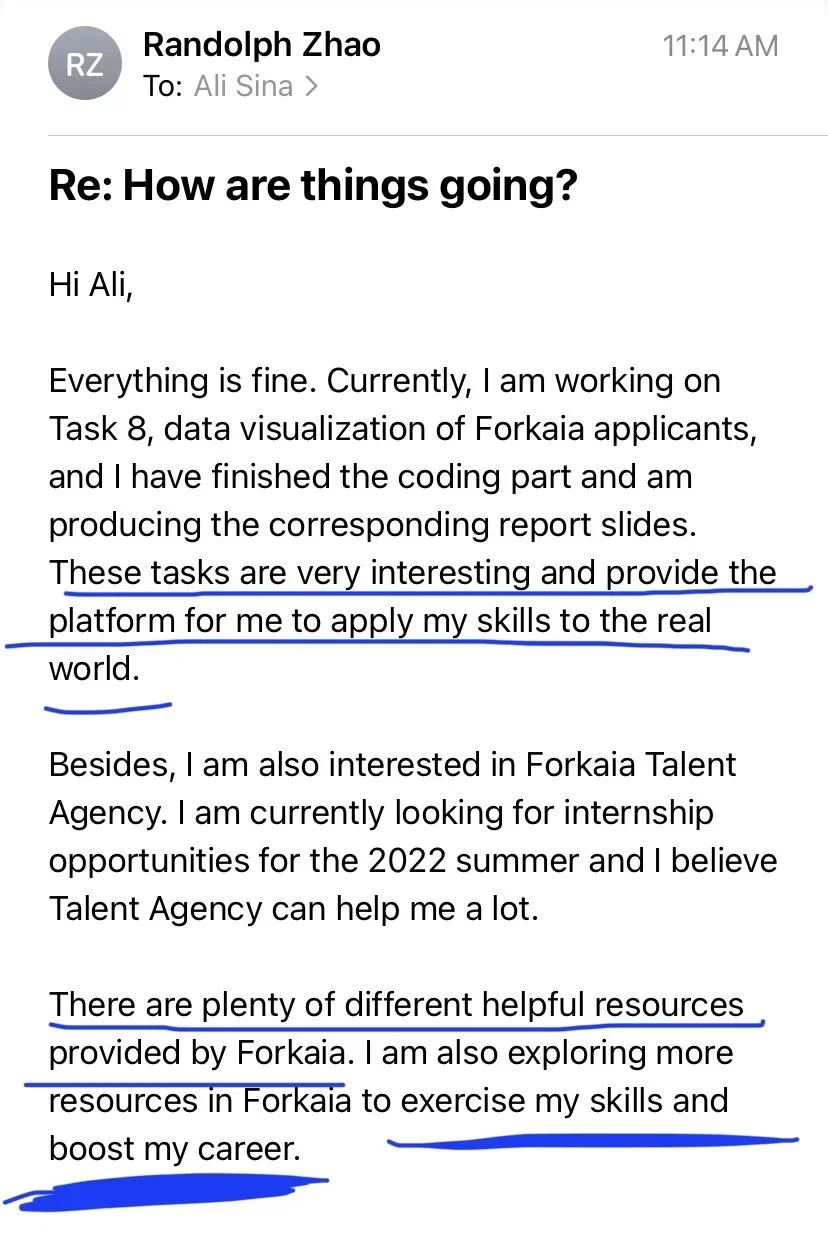
Task: Click underlined "There are plenty of different" line
Action: coord(396,1005)
